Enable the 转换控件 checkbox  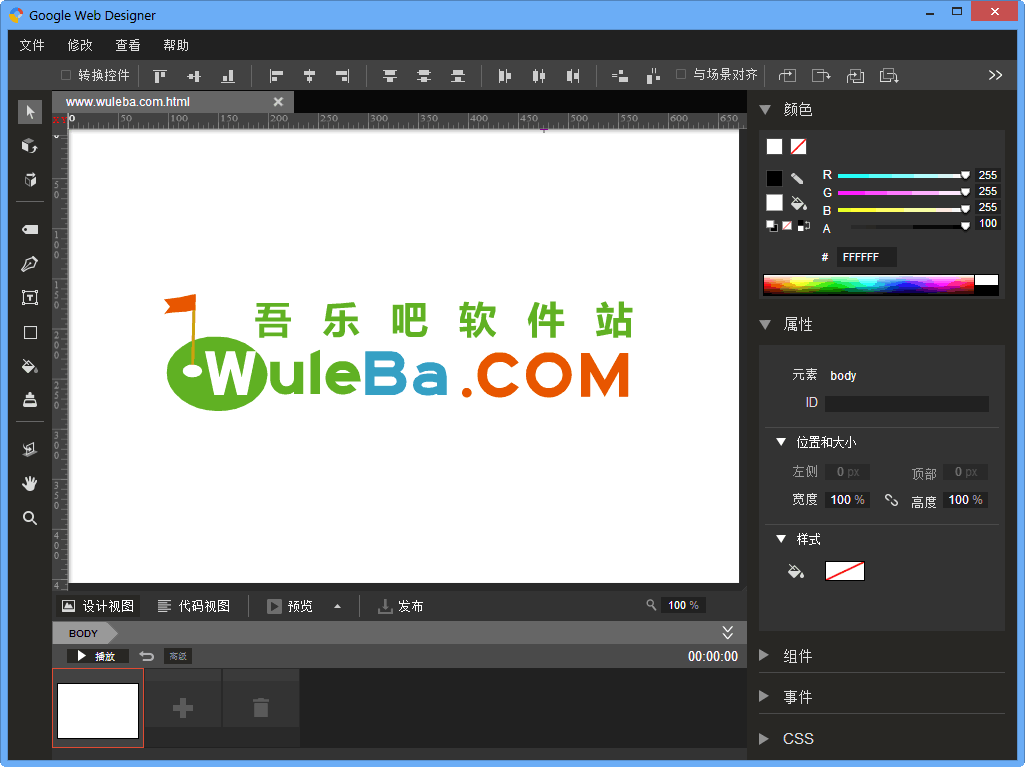pos(66,75)
